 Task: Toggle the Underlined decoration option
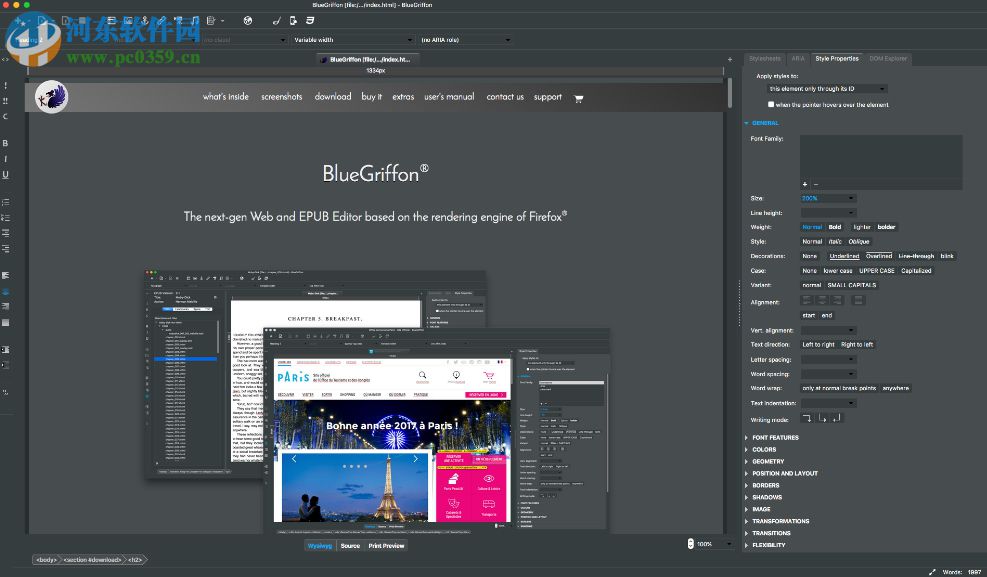point(843,256)
